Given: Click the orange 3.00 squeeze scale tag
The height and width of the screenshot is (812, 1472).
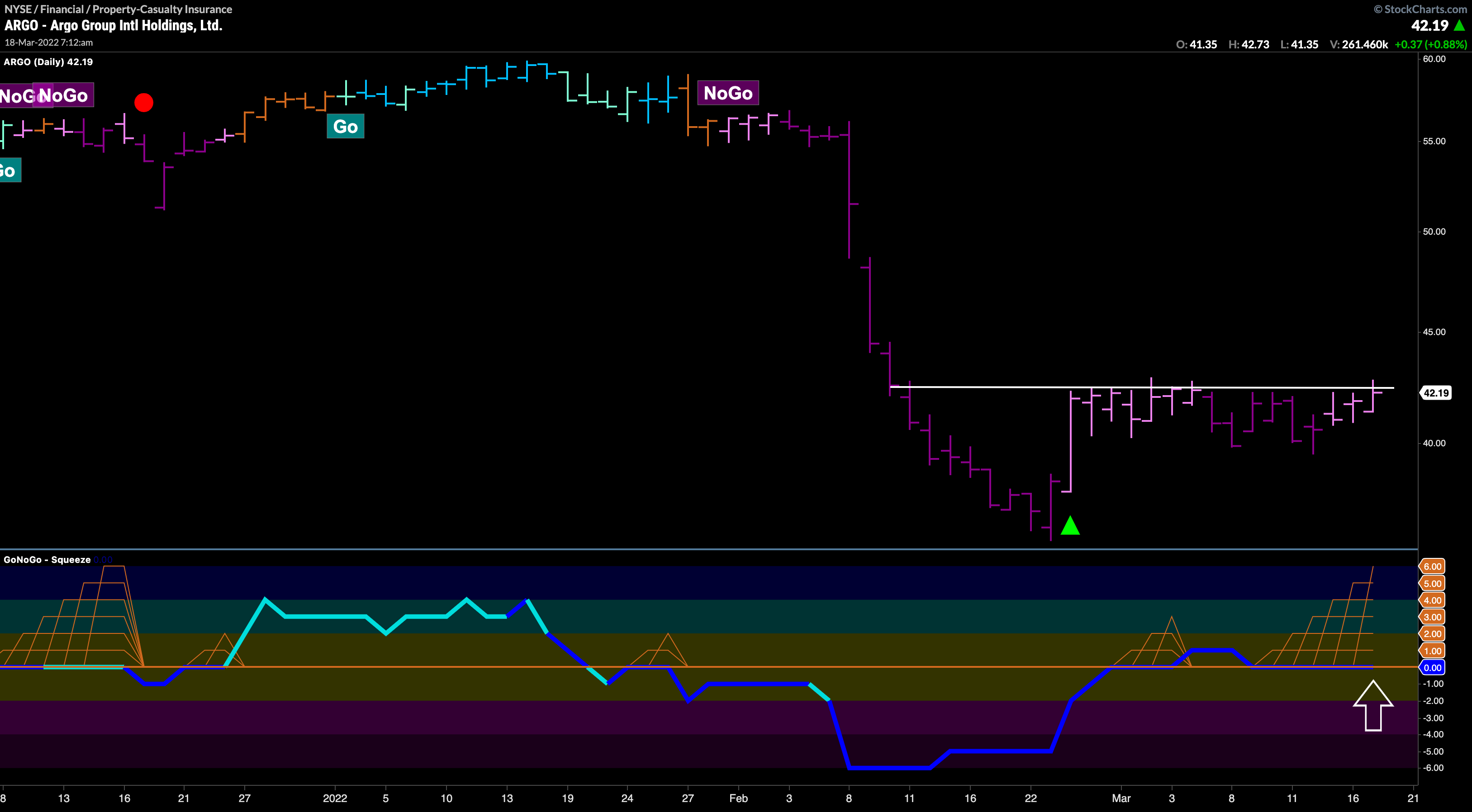Looking at the screenshot, I should click(1433, 617).
